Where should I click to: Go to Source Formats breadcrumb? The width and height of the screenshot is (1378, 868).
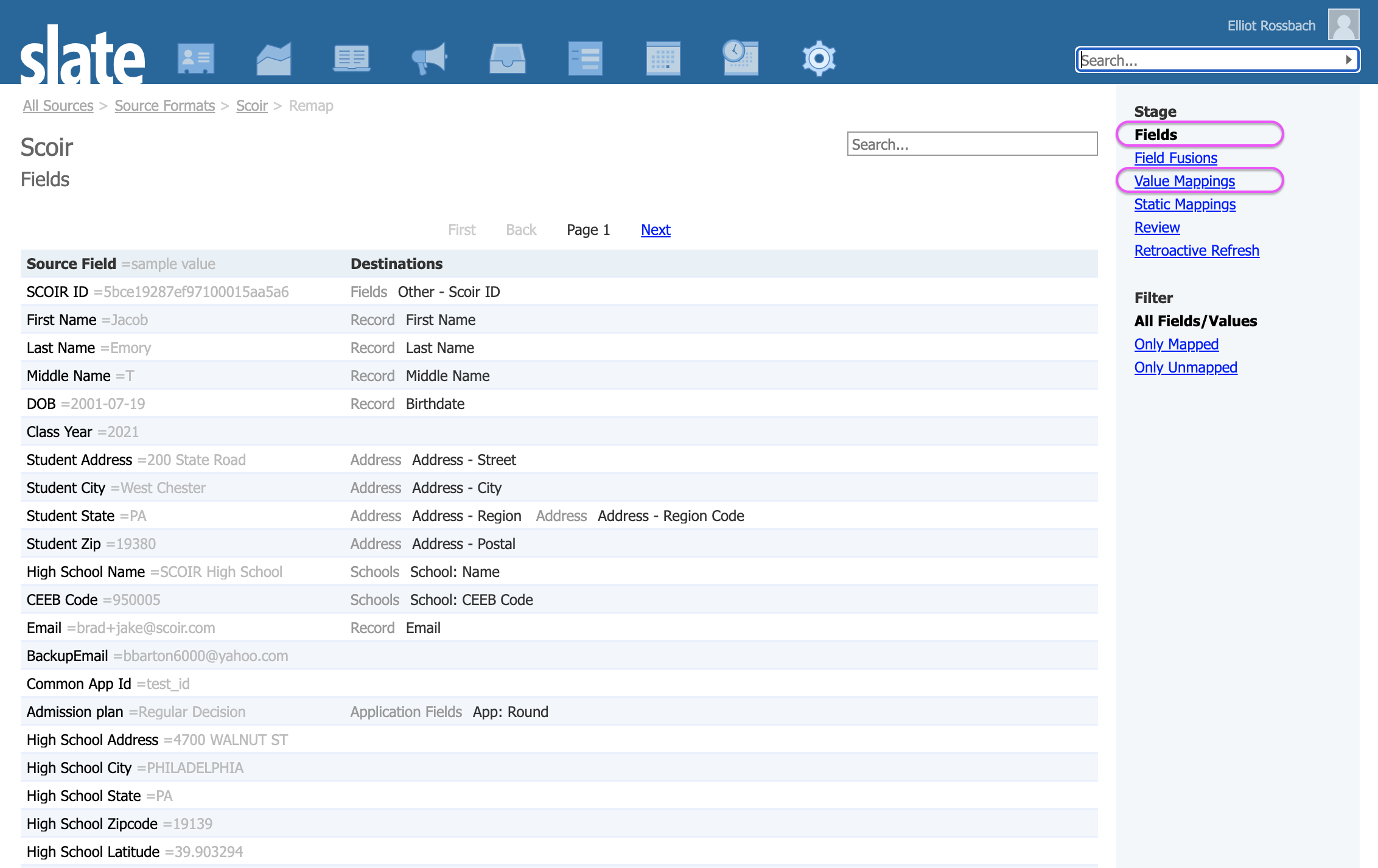tap(165, 105)
